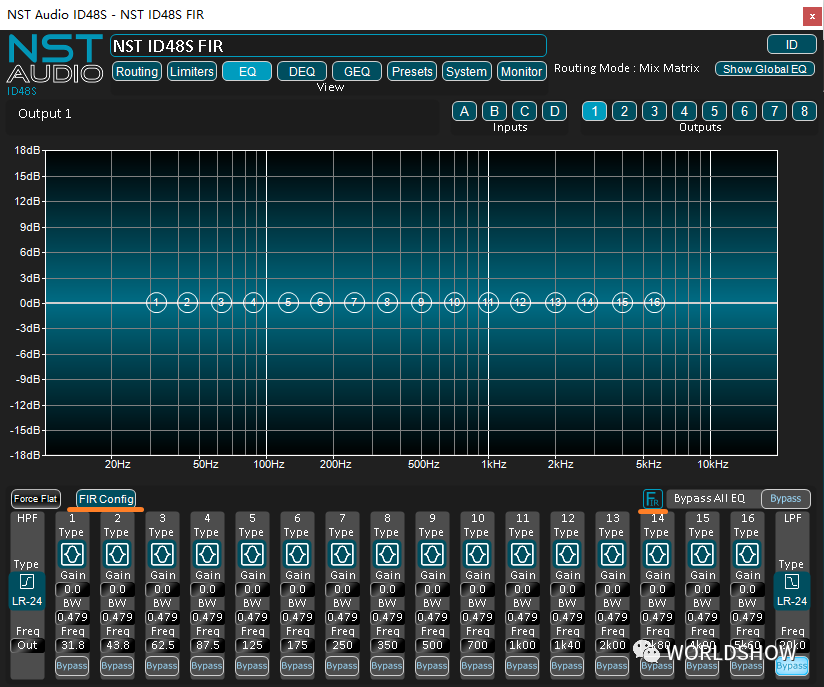Click the LPF low-pass type icon
This screenshot has width=824, height=687.
point(791,581)
